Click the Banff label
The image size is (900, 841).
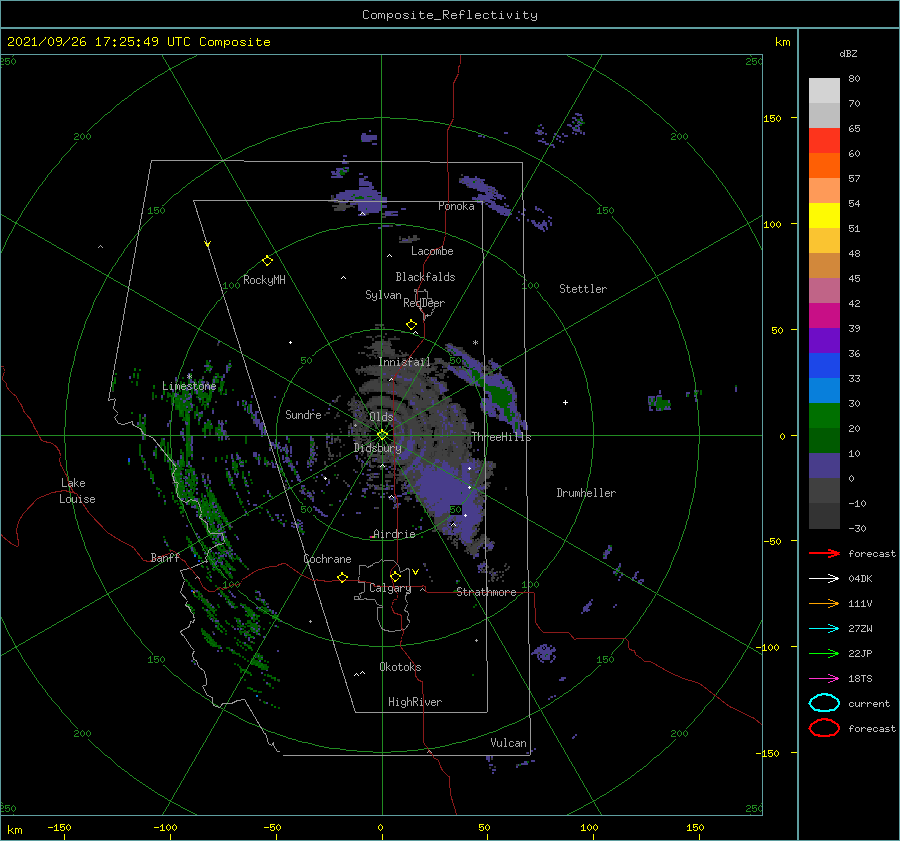pyautogui.click(x=165, y=557)
